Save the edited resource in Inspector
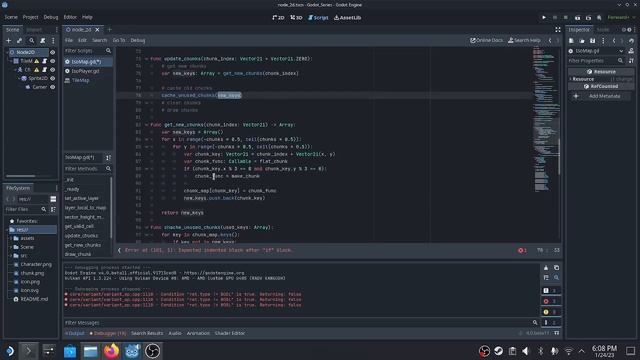This screenshot has height=360, width=640. [592, 40]
